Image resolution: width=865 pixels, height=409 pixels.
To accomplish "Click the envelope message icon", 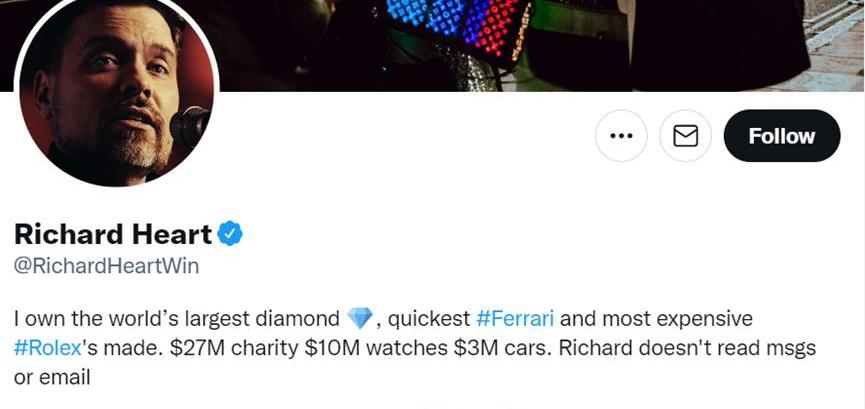I will pyautogui.click(x=685, y=136).
